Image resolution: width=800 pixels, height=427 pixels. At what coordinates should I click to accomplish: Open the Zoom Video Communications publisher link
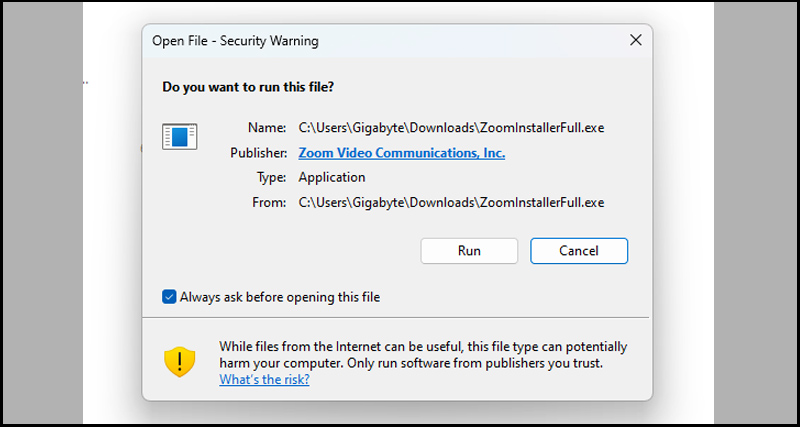[402, 153]
